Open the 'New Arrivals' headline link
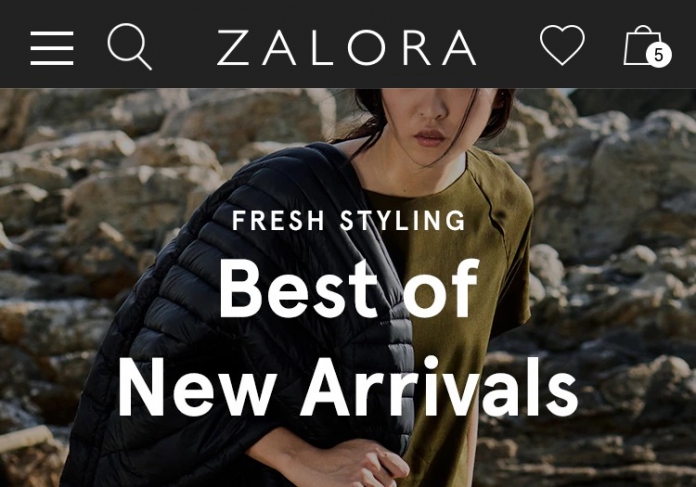This screenshot has width=696, height=487. 348,386
